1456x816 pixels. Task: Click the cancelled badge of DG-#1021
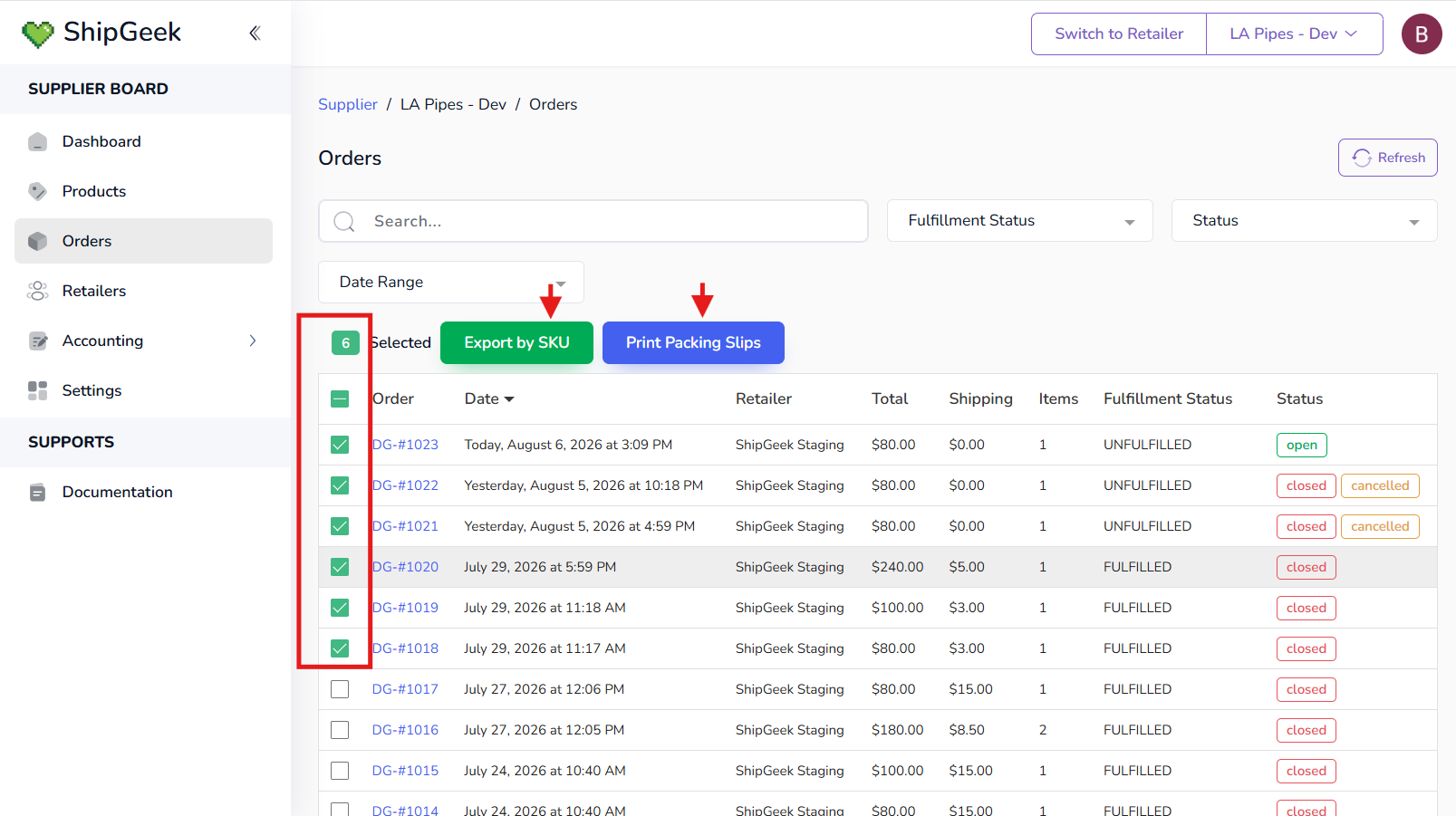[x=1380, y=526]
